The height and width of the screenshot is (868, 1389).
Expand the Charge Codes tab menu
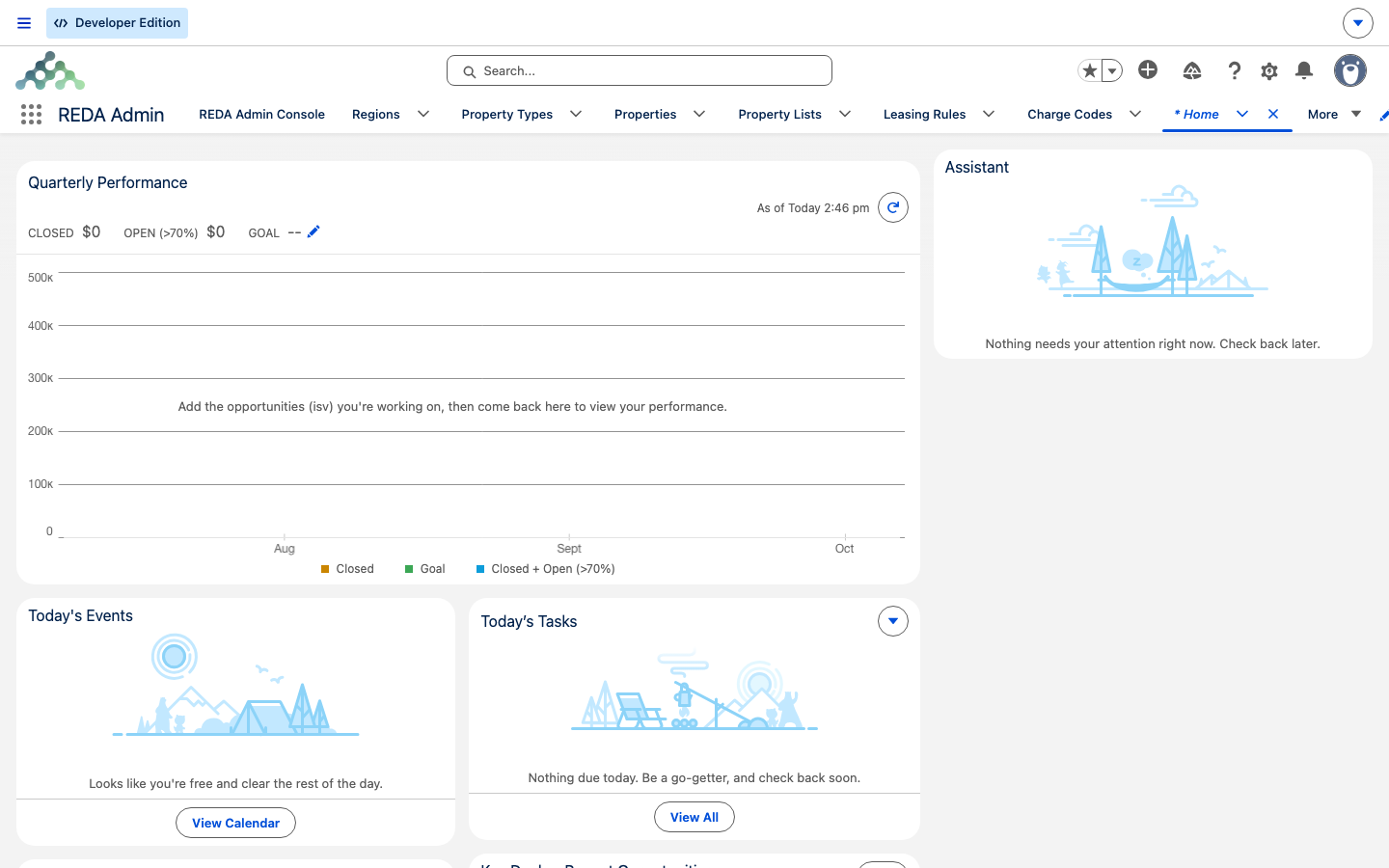tap(1135, 114)
